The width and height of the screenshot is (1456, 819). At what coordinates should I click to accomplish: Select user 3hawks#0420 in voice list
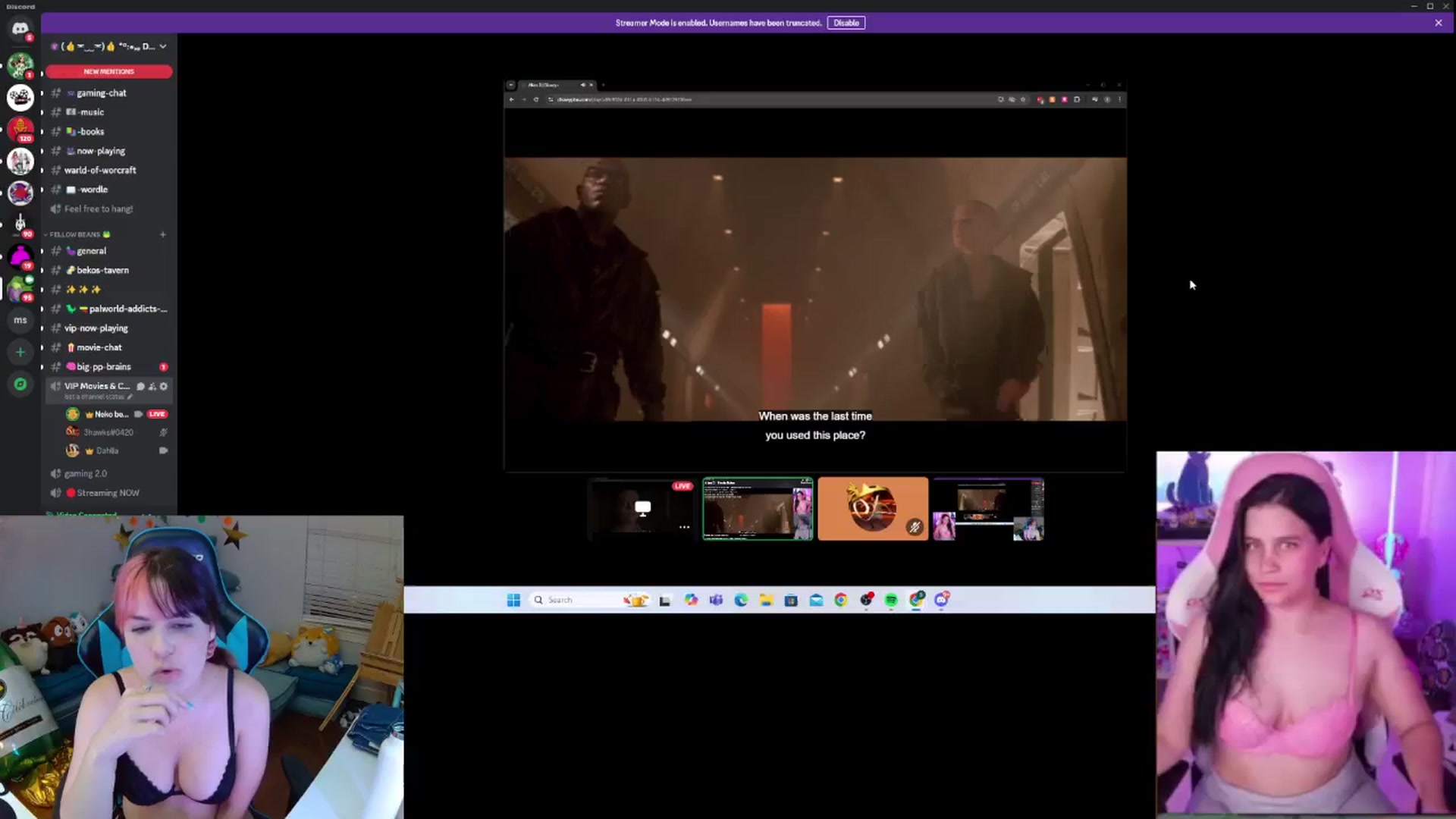(117, 432)
